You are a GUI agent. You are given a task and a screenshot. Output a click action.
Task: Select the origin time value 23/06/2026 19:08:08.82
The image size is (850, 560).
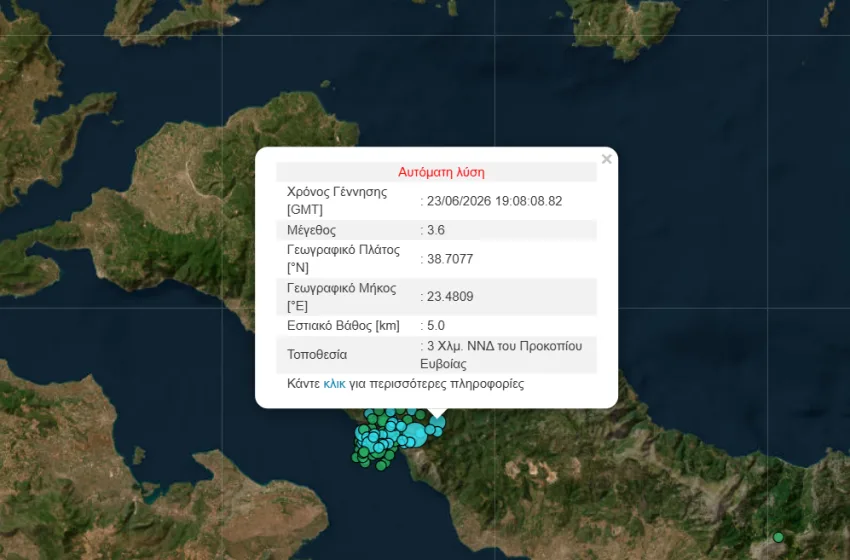(x=494, y=201)
